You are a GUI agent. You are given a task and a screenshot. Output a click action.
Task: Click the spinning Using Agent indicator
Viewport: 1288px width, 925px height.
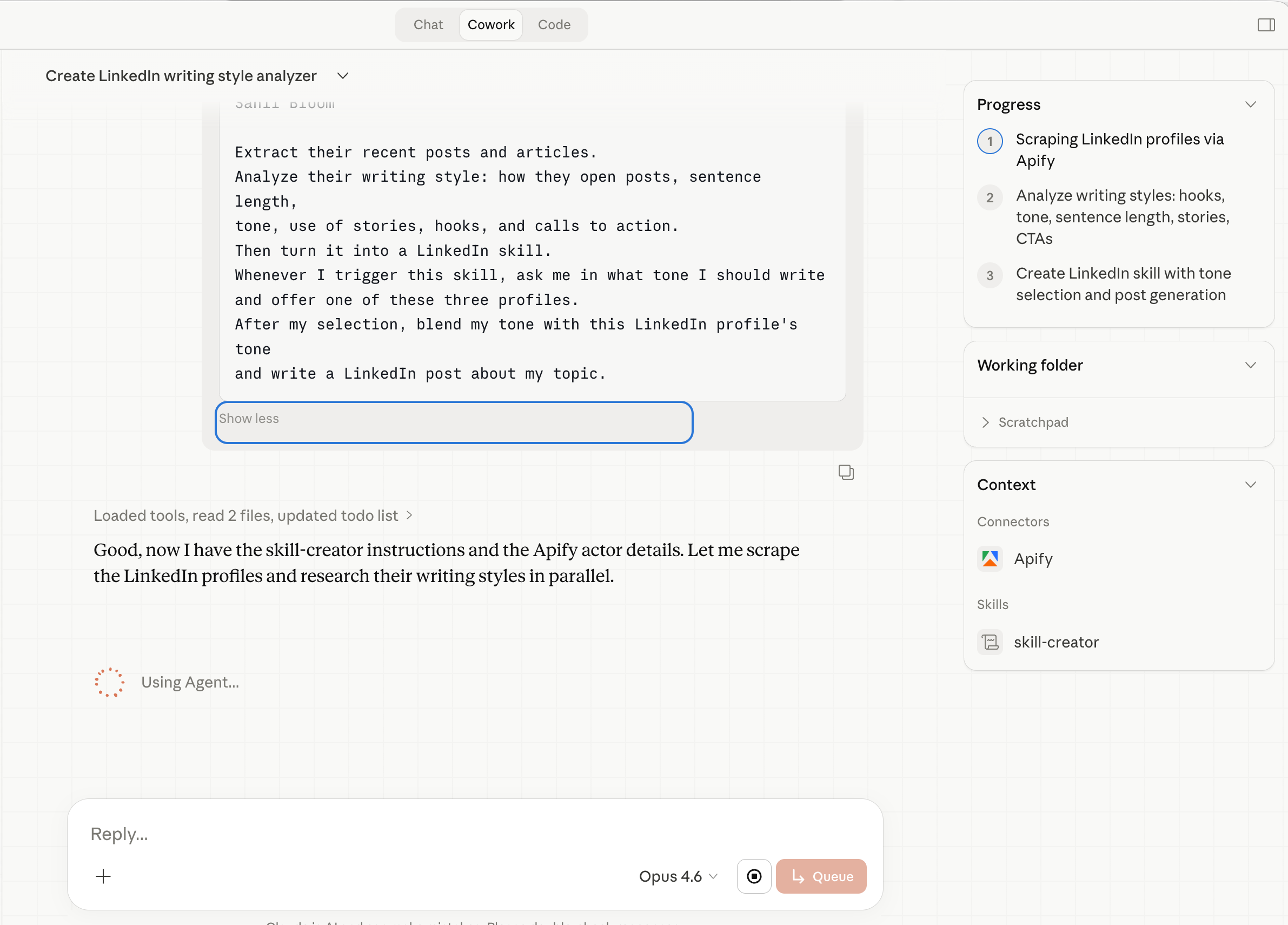(109, 682)
